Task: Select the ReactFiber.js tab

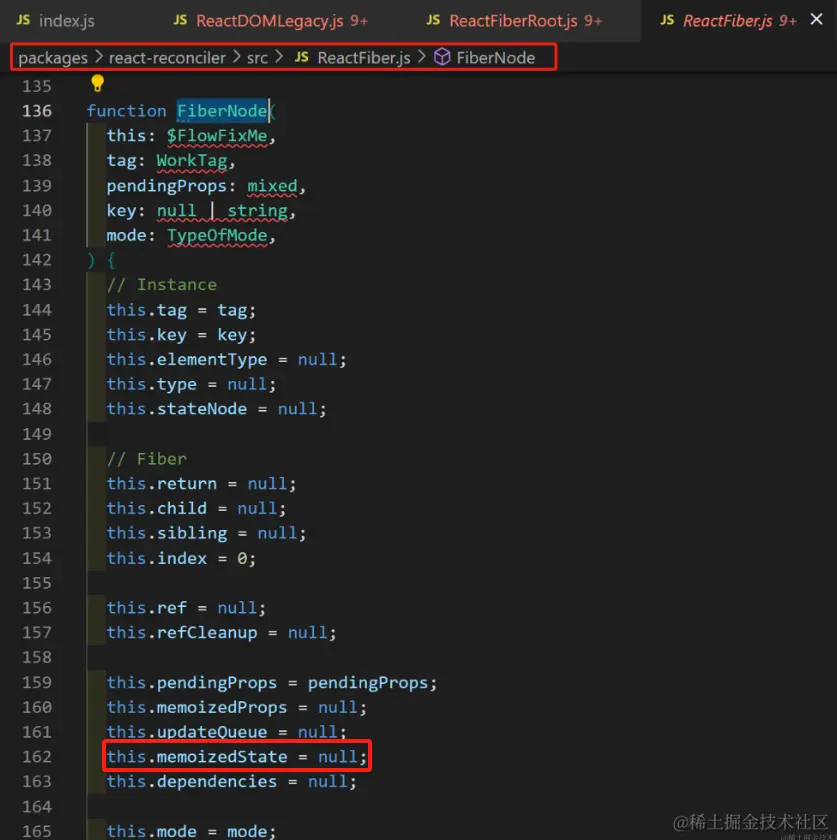Action: coord(729,21)
